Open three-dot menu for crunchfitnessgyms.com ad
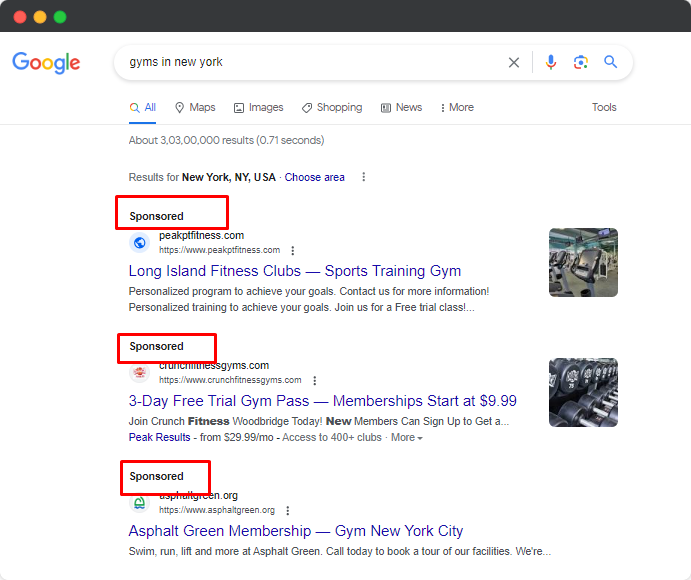The width and height of the screenshot is (691, 580). (x=314, y=380)
